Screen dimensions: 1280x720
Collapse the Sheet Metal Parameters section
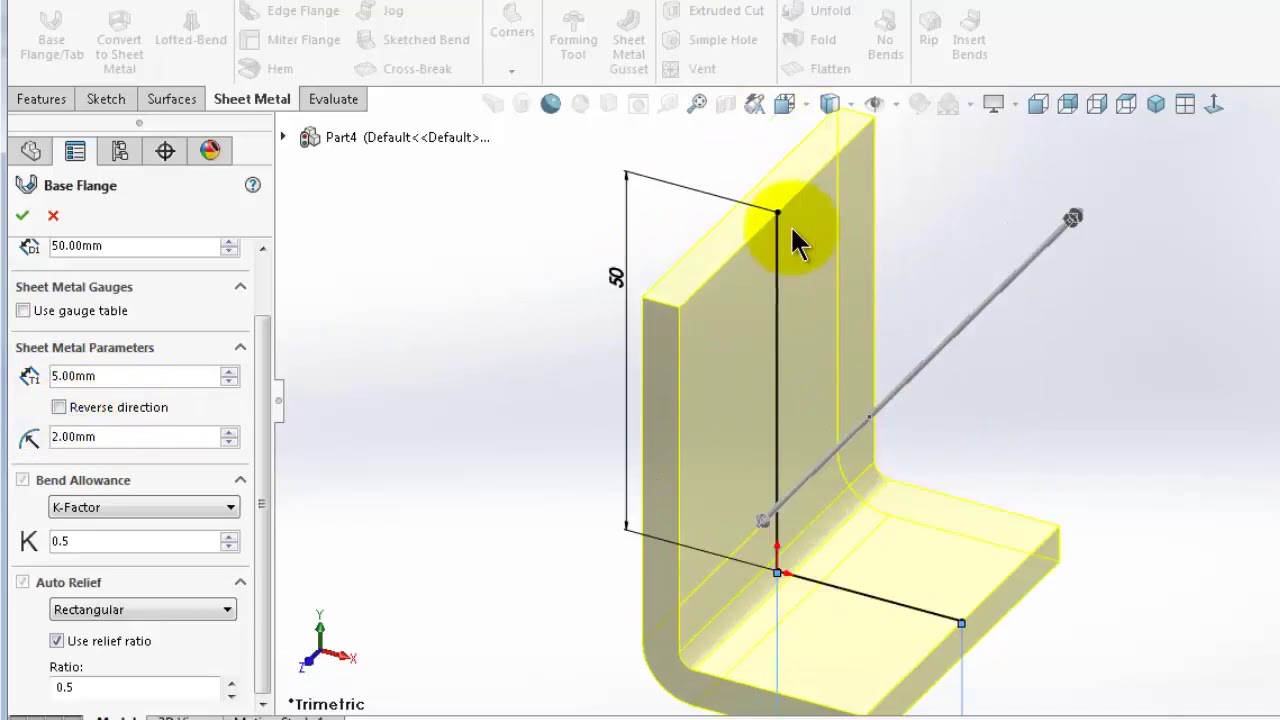click(x=240, y=347)
